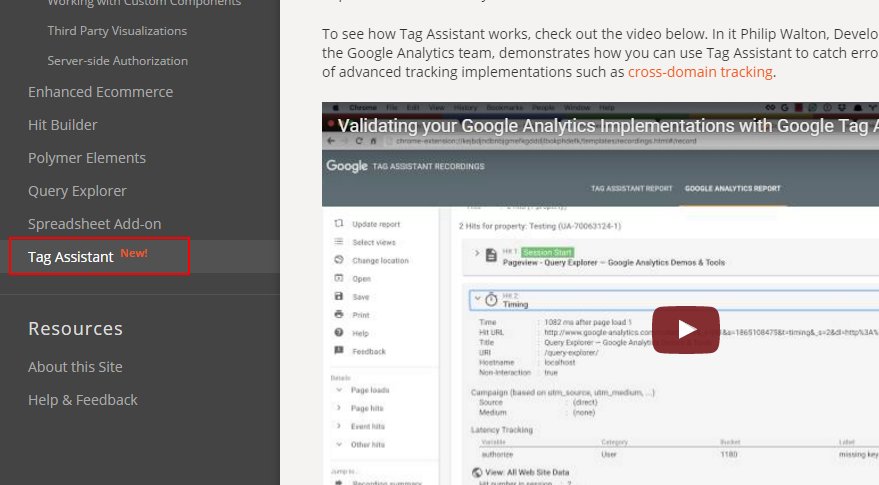Follow the cross-domain tracking link
The width and height of the screenshot is (879, 485).
[x=700, y=72]
